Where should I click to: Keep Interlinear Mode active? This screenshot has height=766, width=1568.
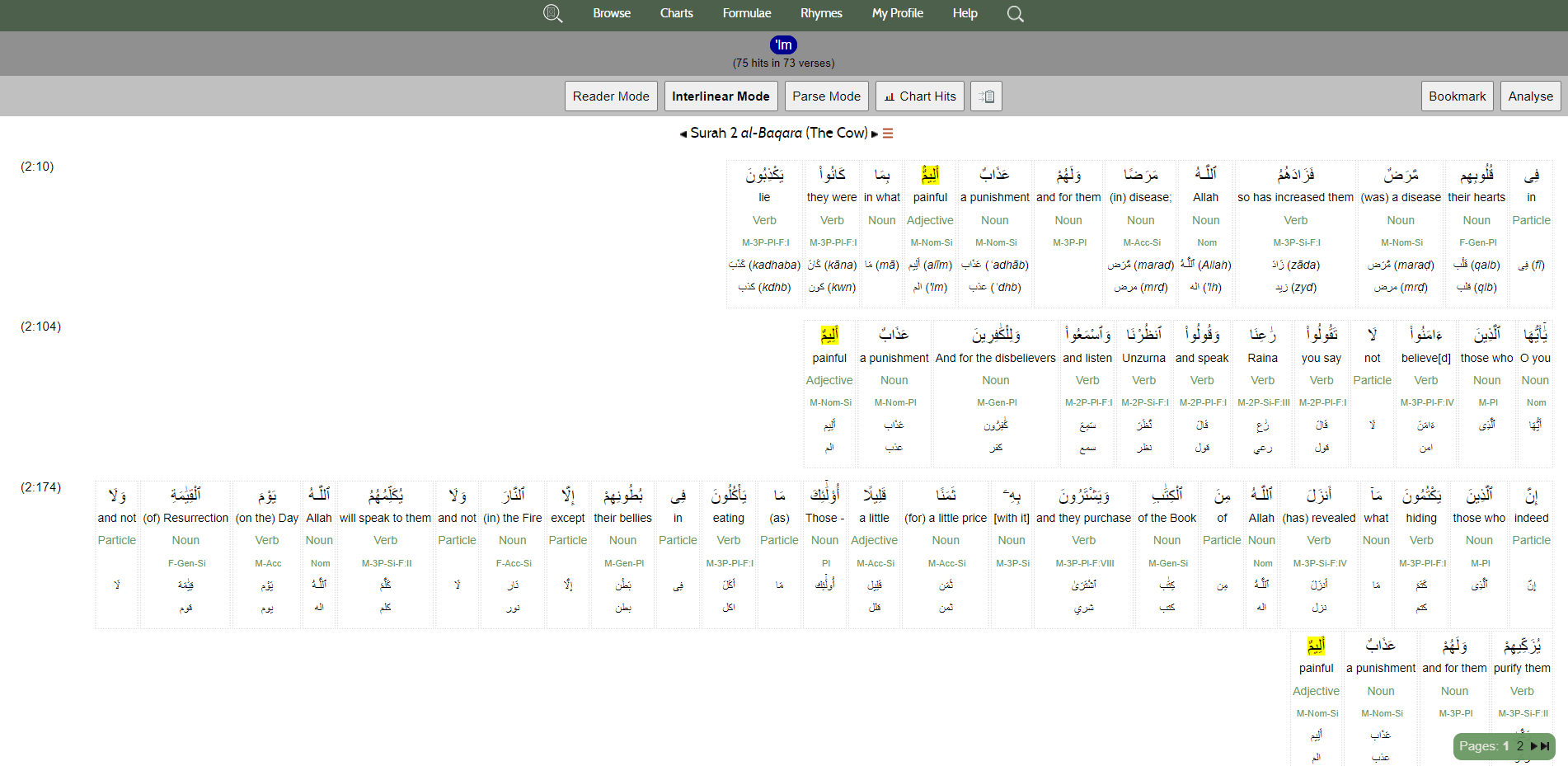[x=721, y=96]
